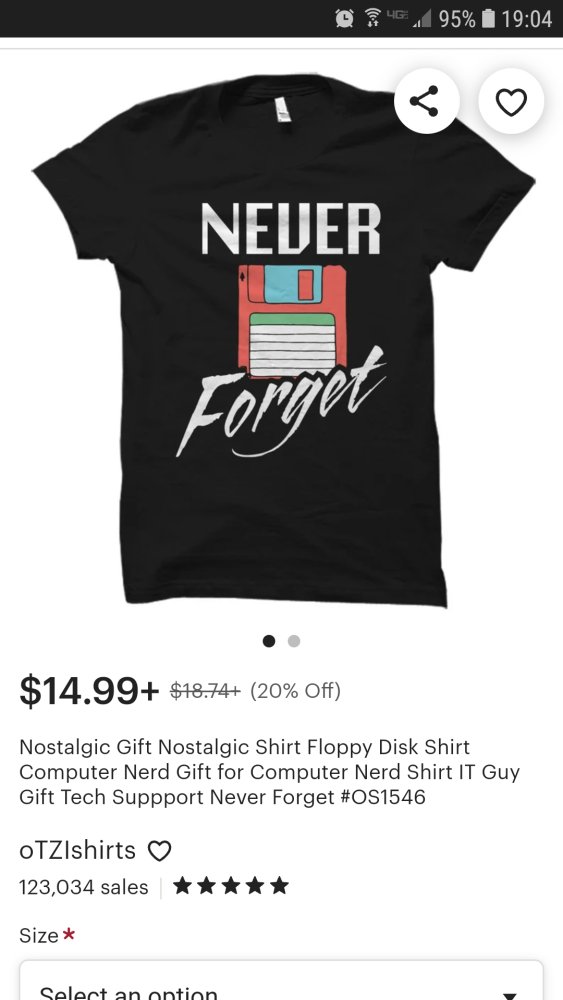563x1000 pixels.
Task: Open the oTZIshirts shop page
Action: pyautogui.click(x=77, y=850)
